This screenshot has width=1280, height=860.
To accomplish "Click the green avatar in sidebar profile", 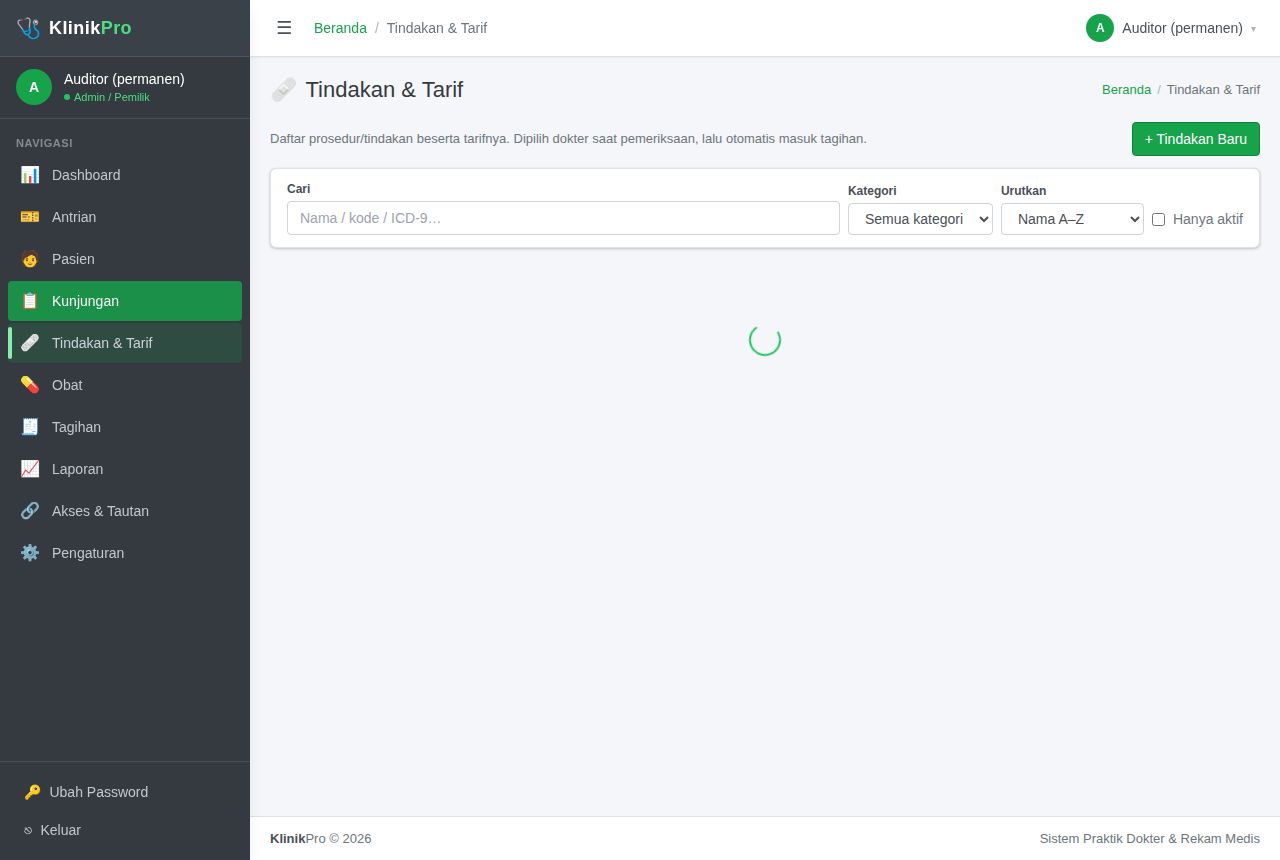I will 34,87.
